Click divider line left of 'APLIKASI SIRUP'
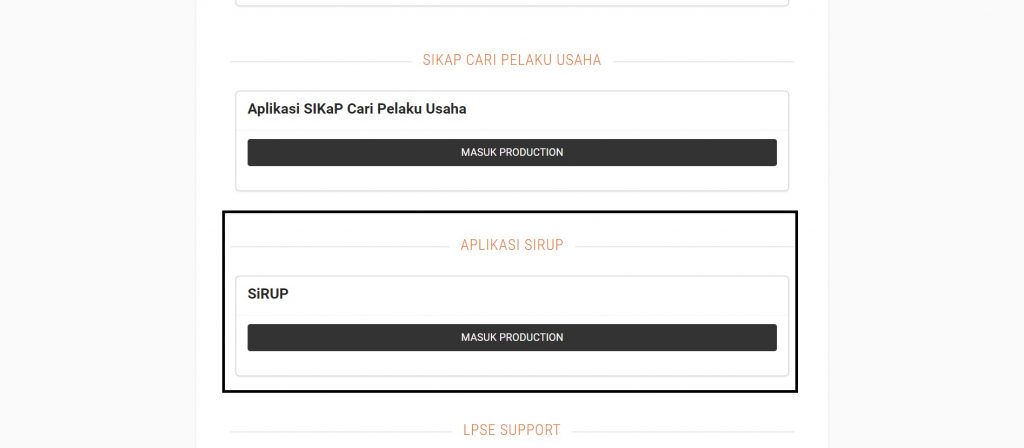The image size is (1024, 448). (340, 246)
